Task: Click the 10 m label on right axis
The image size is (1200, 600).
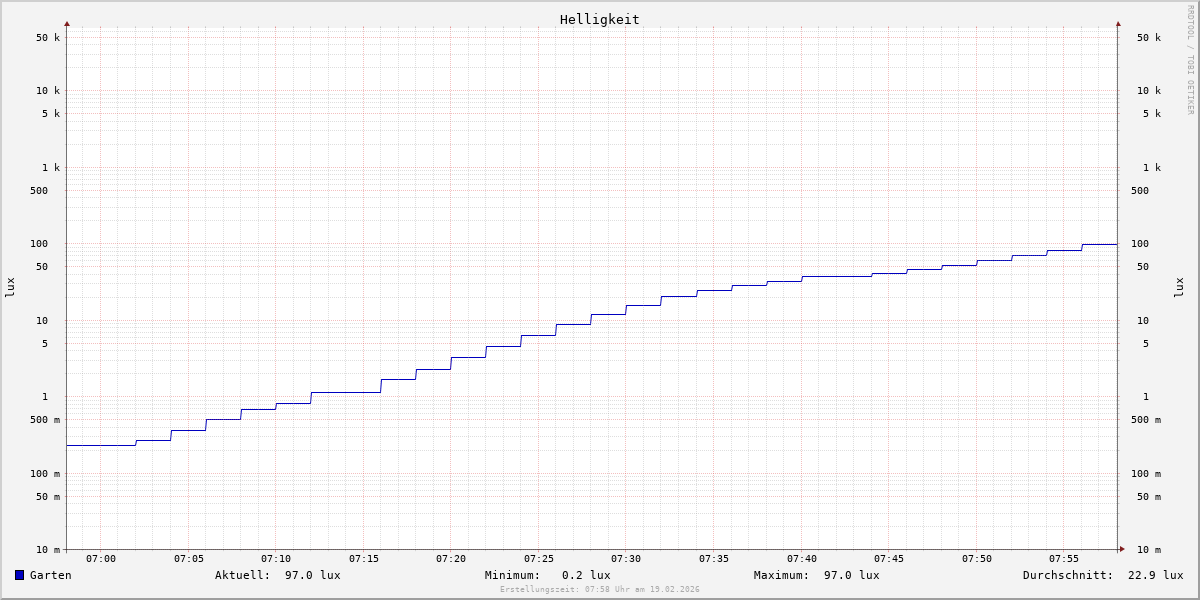Action: point(1148,550)
